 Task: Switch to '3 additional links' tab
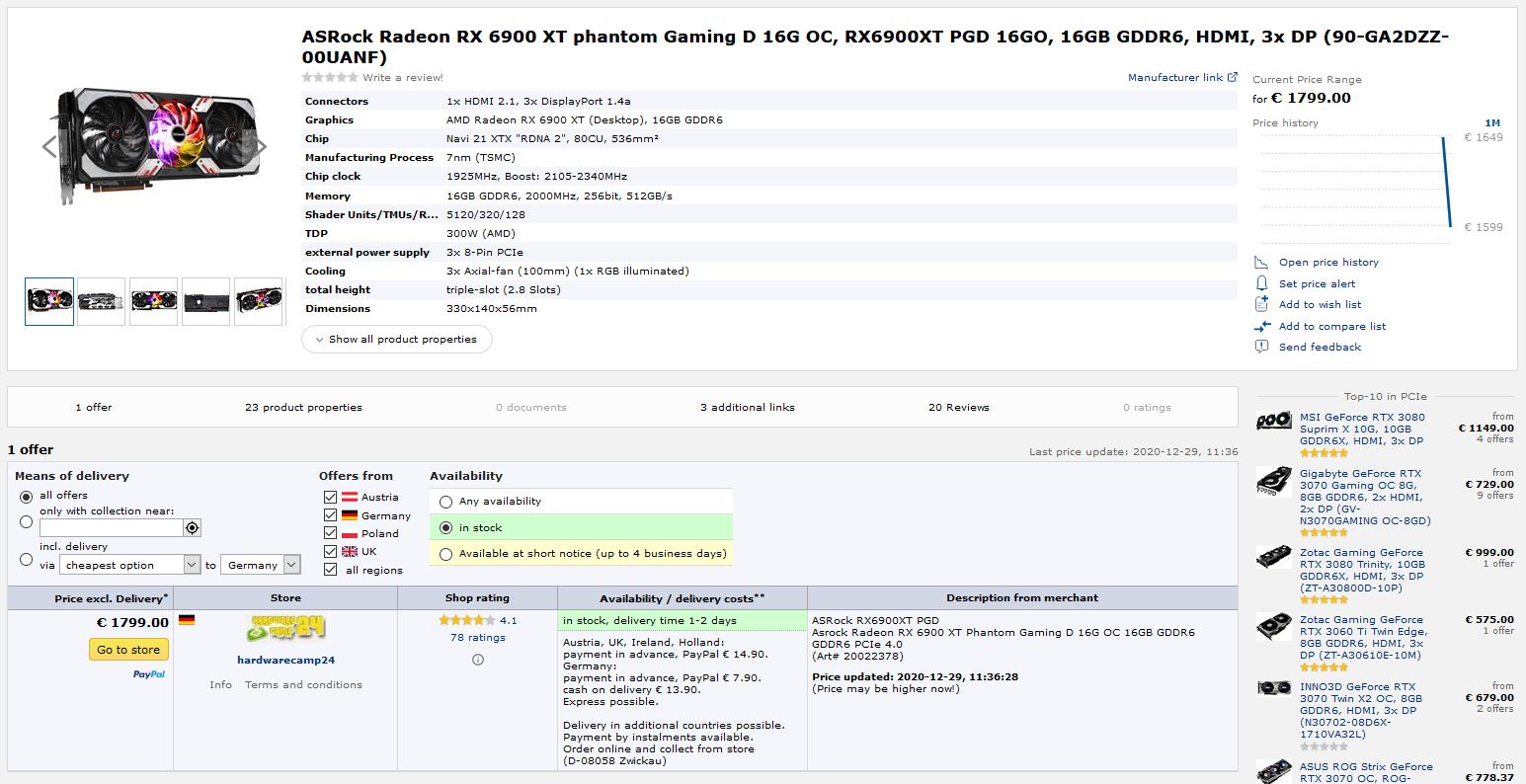748,407
